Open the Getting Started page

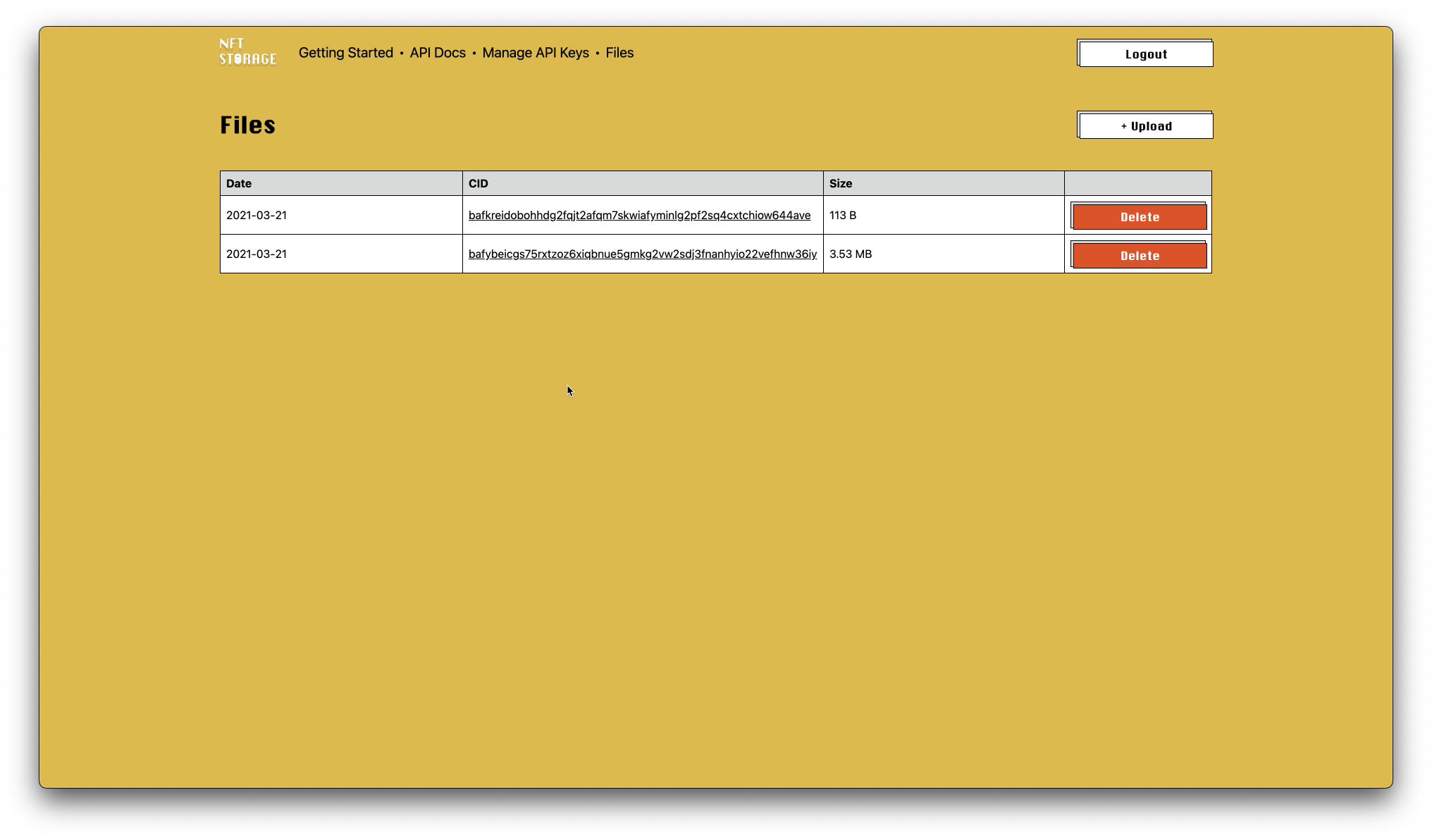click(346, 53)
